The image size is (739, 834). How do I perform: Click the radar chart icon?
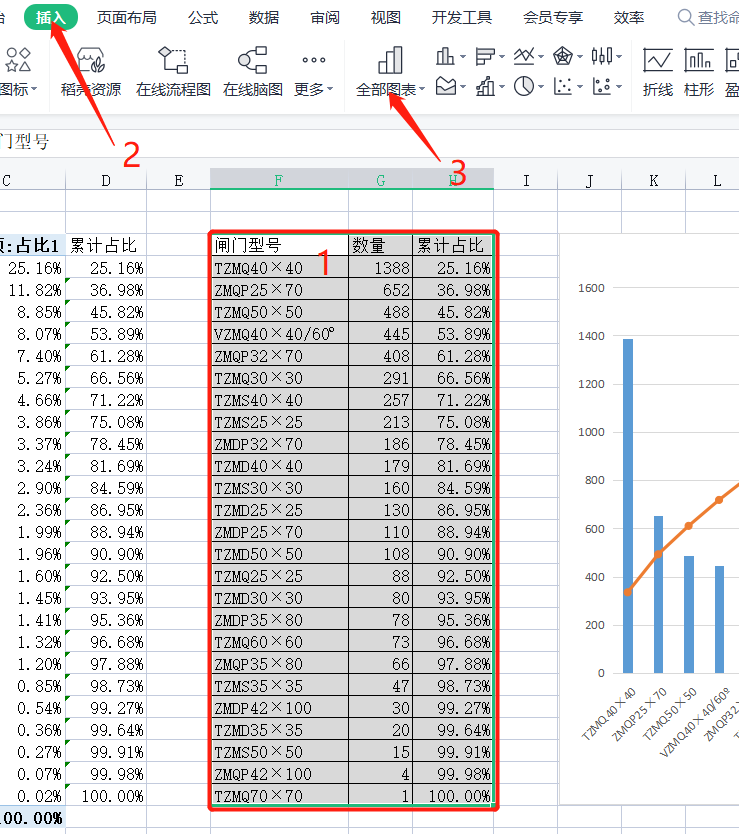tap(562, 56)
